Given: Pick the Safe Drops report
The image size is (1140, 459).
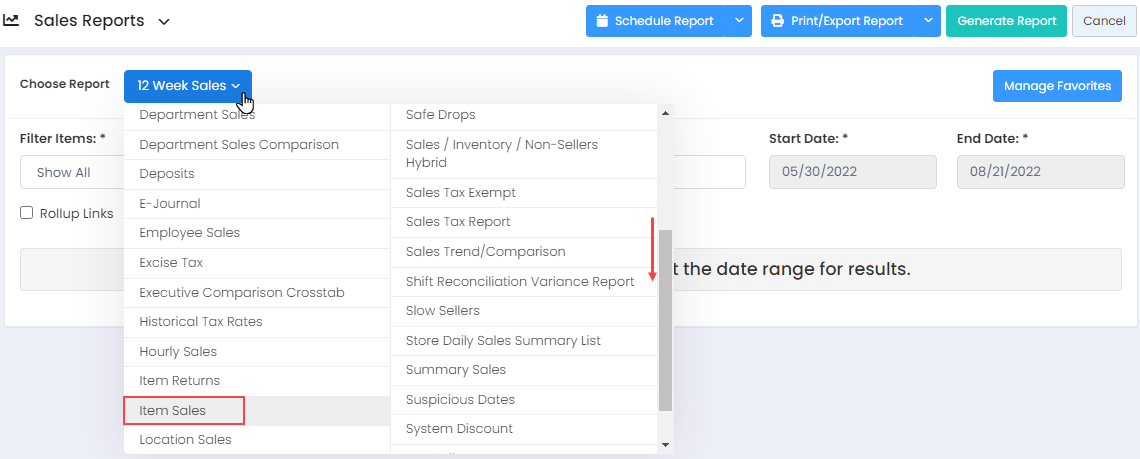Looking at the screenshot, I should [x=523, y=116].
